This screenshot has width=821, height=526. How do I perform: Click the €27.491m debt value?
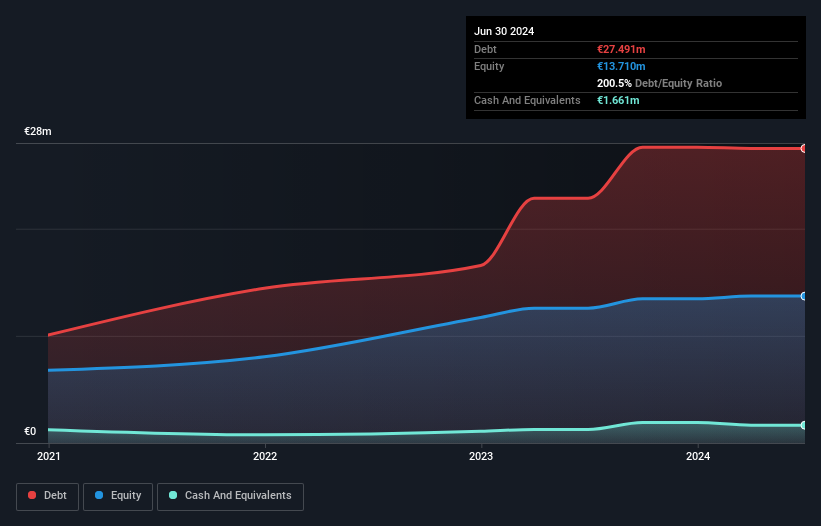point(621,49)
